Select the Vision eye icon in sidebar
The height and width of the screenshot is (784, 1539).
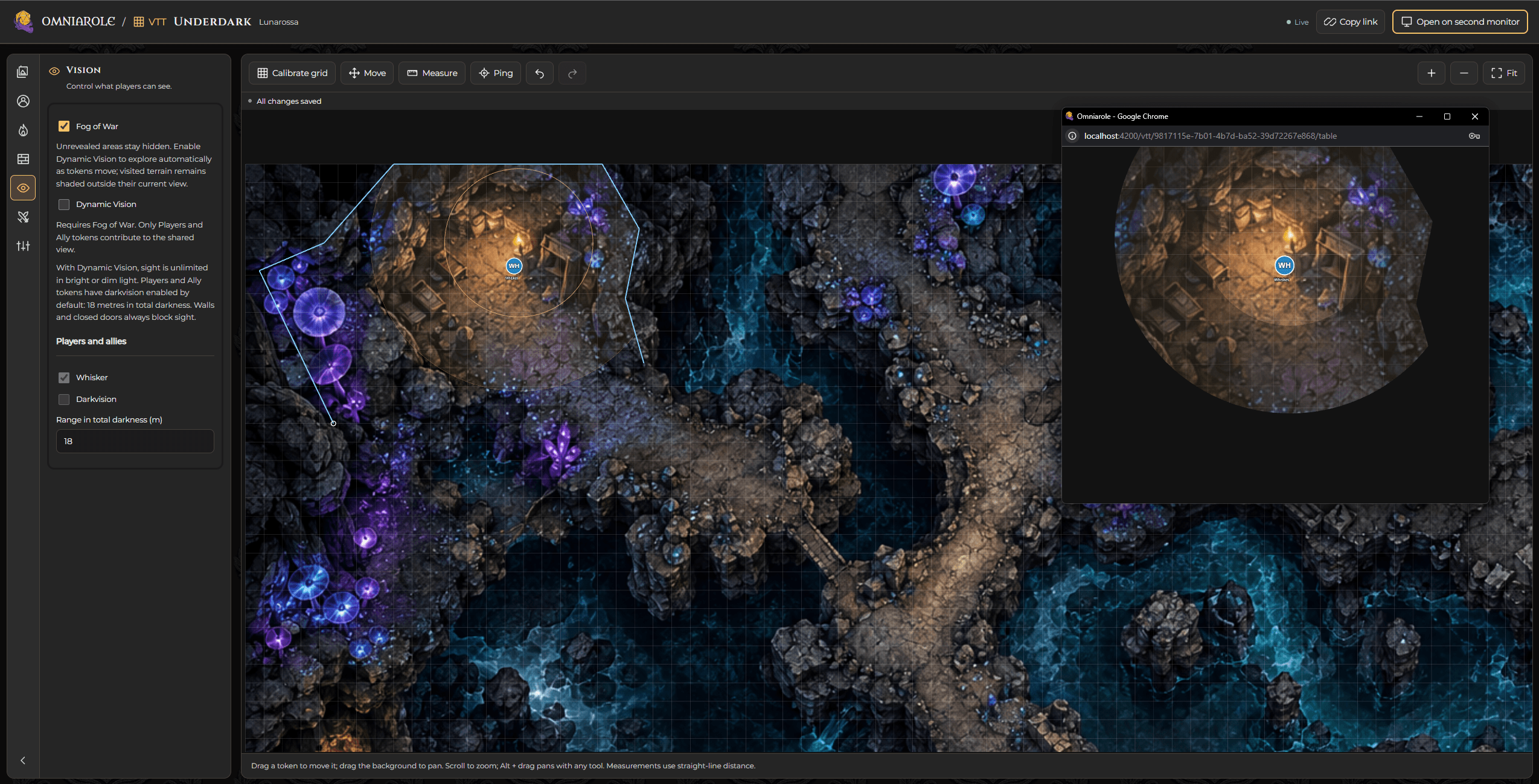click(x=23, y=188)
